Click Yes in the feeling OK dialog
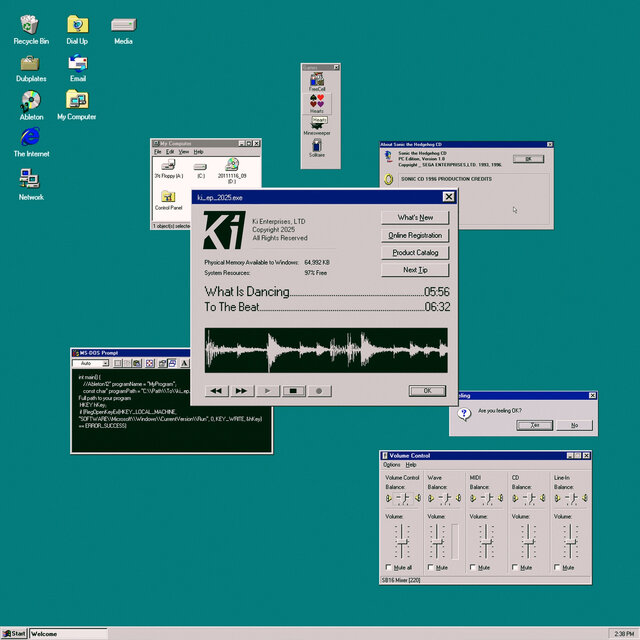Image resolution: width=640 pixels, height=640 pixels. (x=535, y=425)
